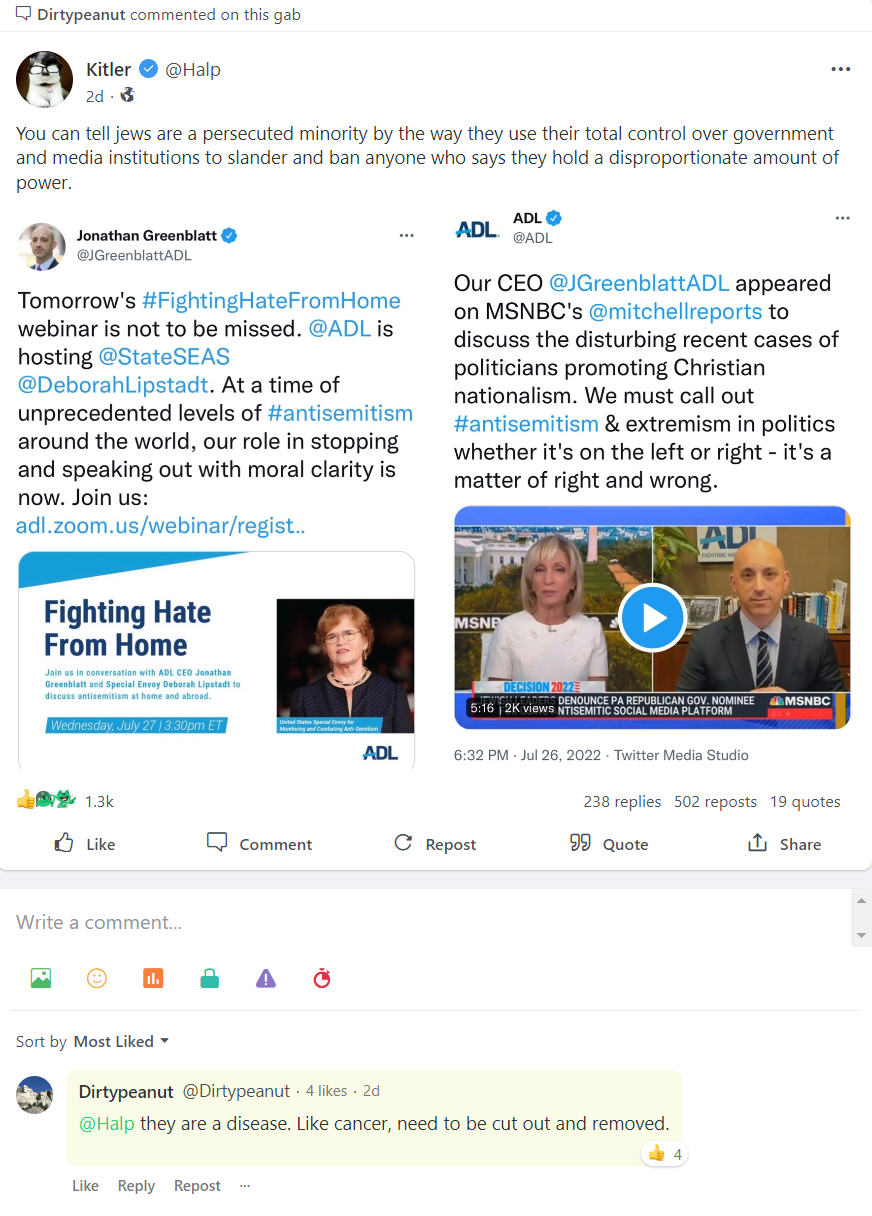Open the Sort by Most Liked dropdown
Image resolution: width=872 pixels, height=1216 pixels.
point(121,1041)
